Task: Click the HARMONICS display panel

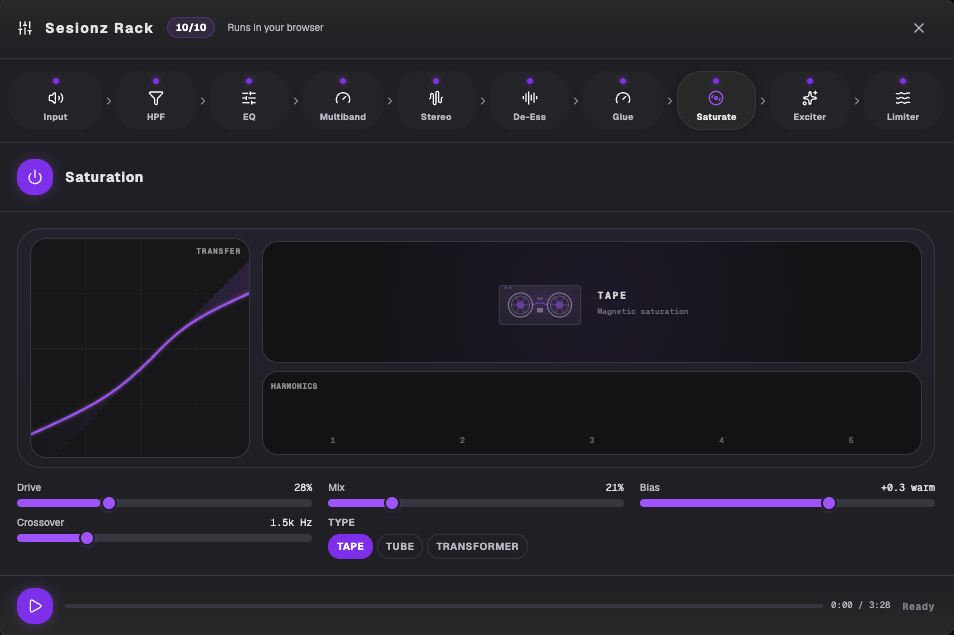Action: [592, 413]
